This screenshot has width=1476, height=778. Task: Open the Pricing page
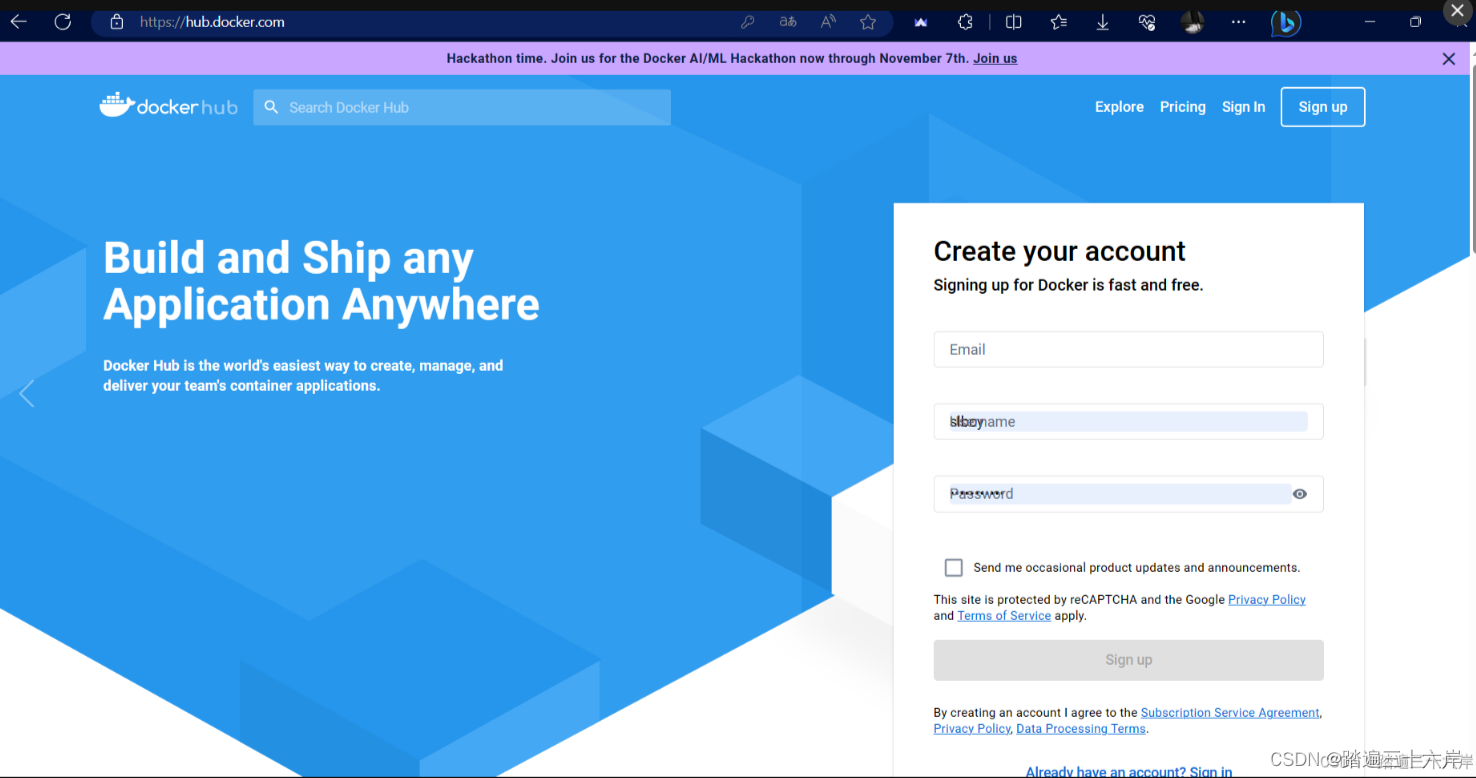(x=1182, y=106)
